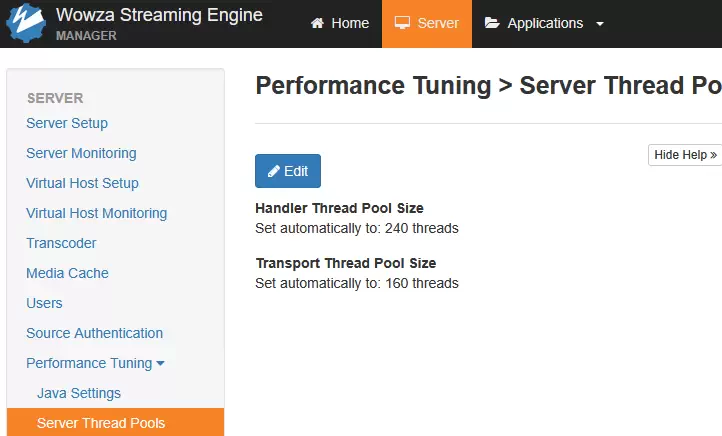Image resolution: width=722 pixels, height=436 pixels.
Task: Click the Applications folder icon
Action: click(492, 23)
